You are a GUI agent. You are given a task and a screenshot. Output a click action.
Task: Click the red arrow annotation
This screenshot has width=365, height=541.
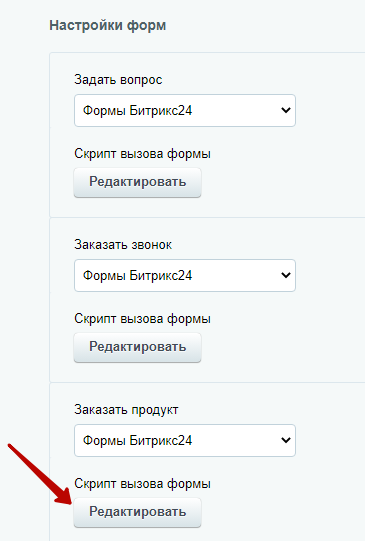tap(40, 474)
